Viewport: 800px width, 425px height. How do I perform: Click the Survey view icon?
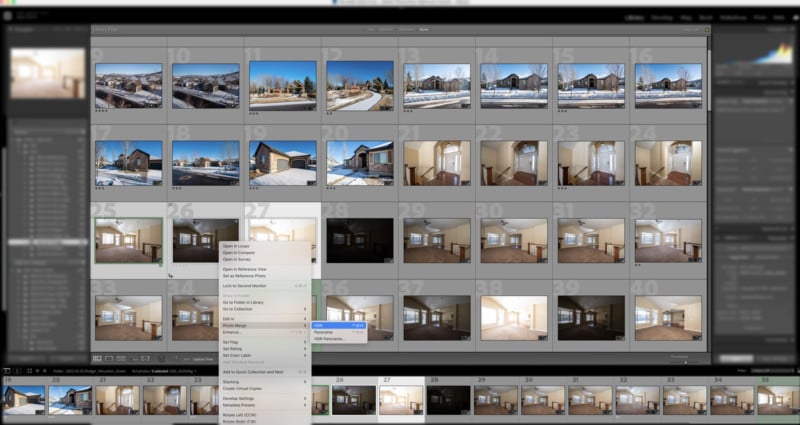(133, 357)
